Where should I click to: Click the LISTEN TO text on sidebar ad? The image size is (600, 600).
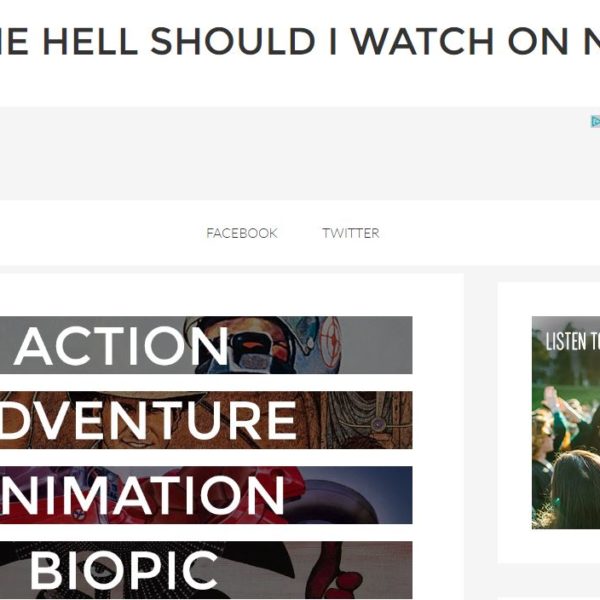pos(572,341)
